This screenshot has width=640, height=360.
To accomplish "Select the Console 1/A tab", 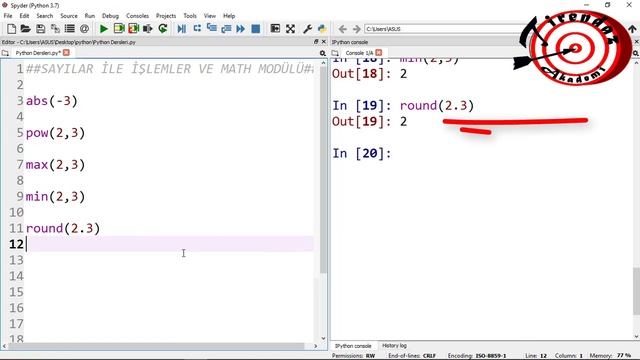I will tap(359, 53).
